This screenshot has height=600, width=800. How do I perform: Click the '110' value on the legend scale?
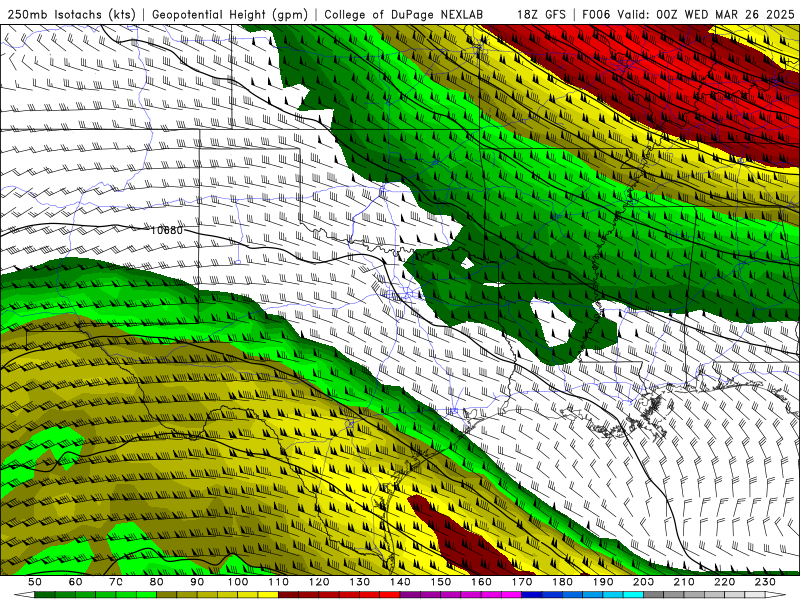279,582
